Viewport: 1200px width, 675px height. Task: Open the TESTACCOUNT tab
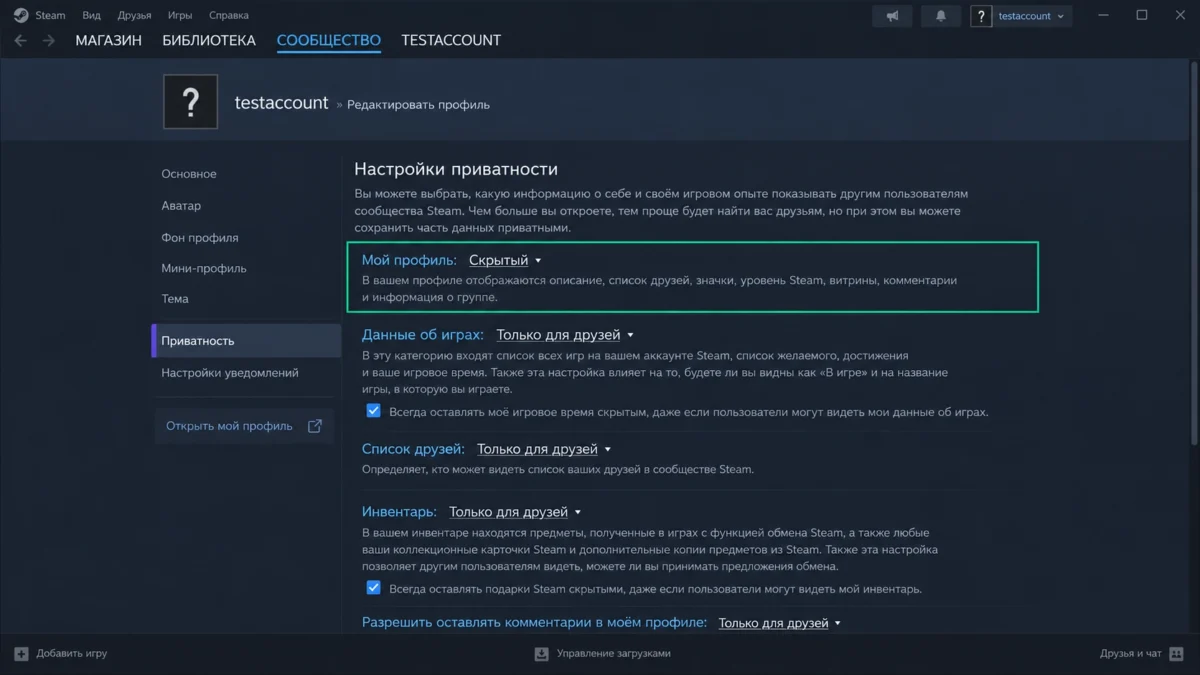(x=451, y=41)
